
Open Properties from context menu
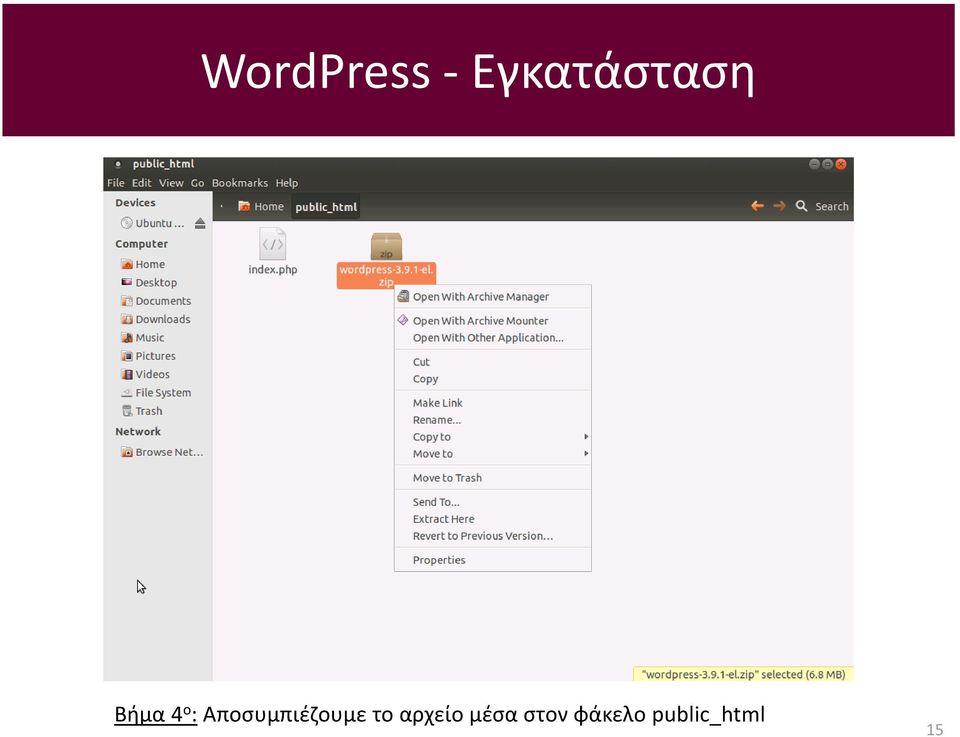(493, 560)
